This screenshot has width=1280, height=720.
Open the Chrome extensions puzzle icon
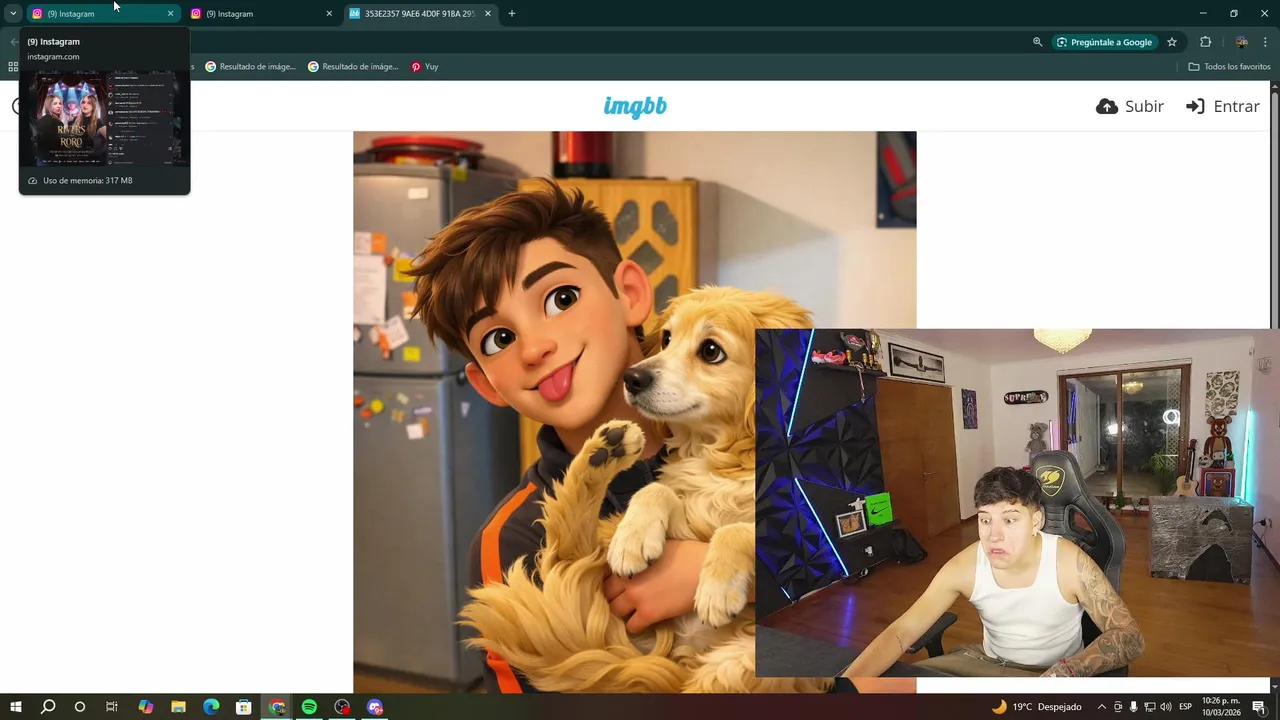click(x=1205, y=42)
